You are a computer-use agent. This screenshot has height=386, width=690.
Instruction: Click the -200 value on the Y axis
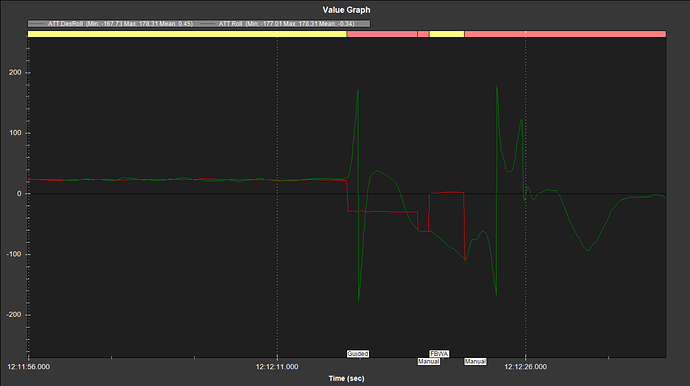pos(14,315)
